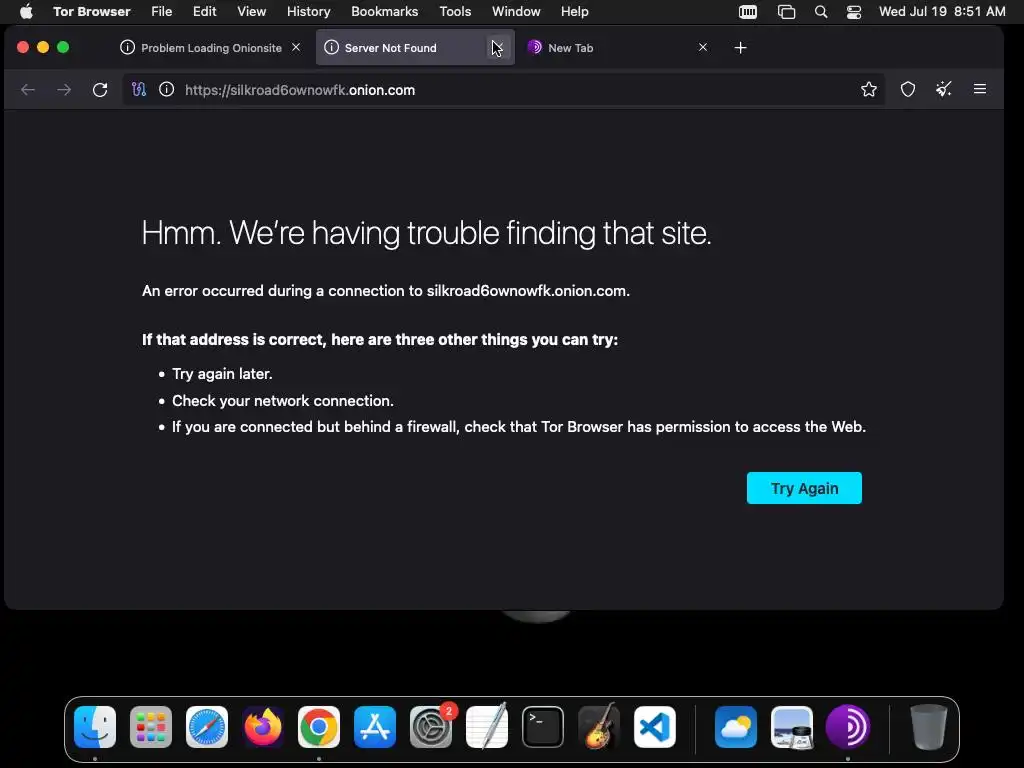Bookmark this page with the star
1024x768 pixels.
click(869, 89)
